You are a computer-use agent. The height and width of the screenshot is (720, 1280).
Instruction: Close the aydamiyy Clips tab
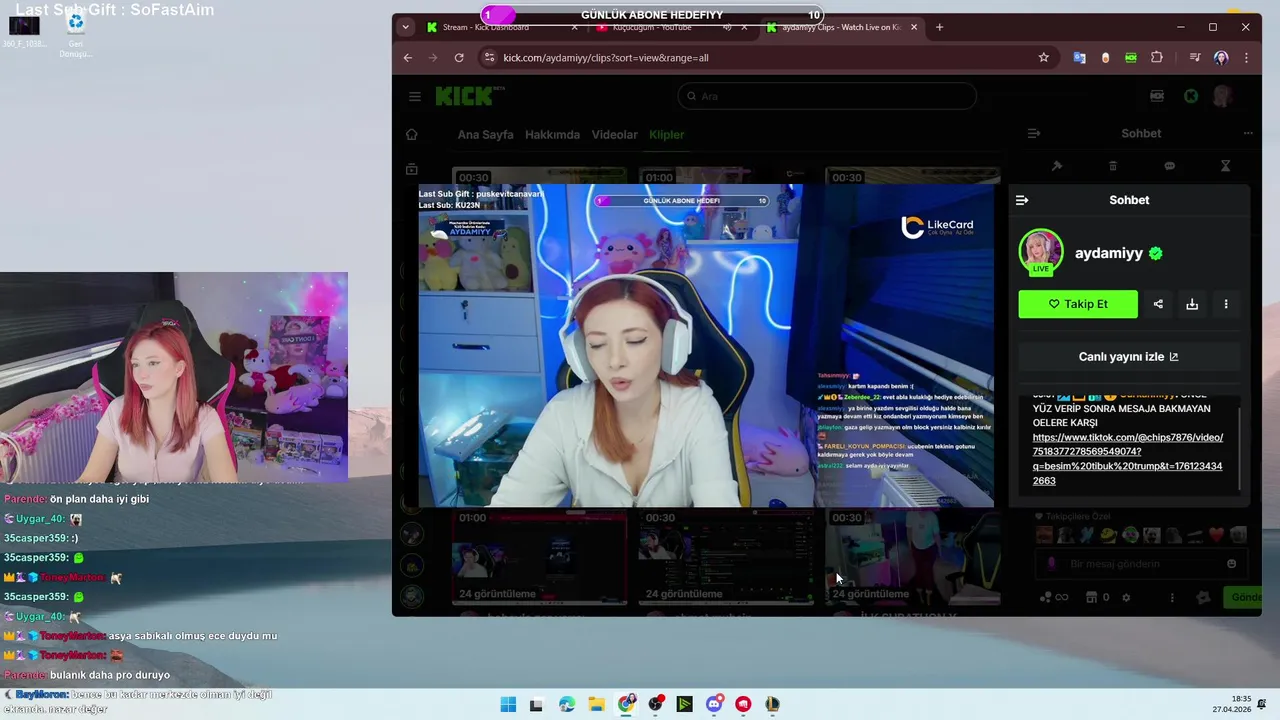[914, 27]
